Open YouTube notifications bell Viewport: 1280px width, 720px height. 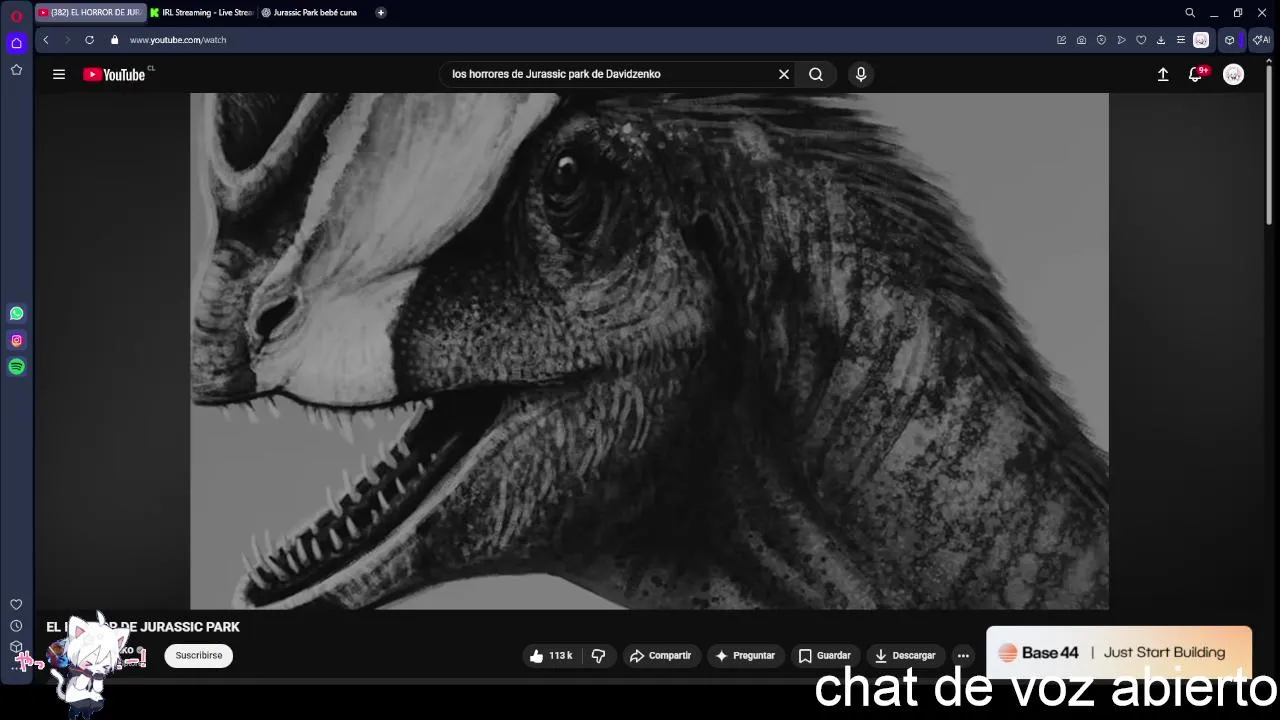(x=1195, y=74)
